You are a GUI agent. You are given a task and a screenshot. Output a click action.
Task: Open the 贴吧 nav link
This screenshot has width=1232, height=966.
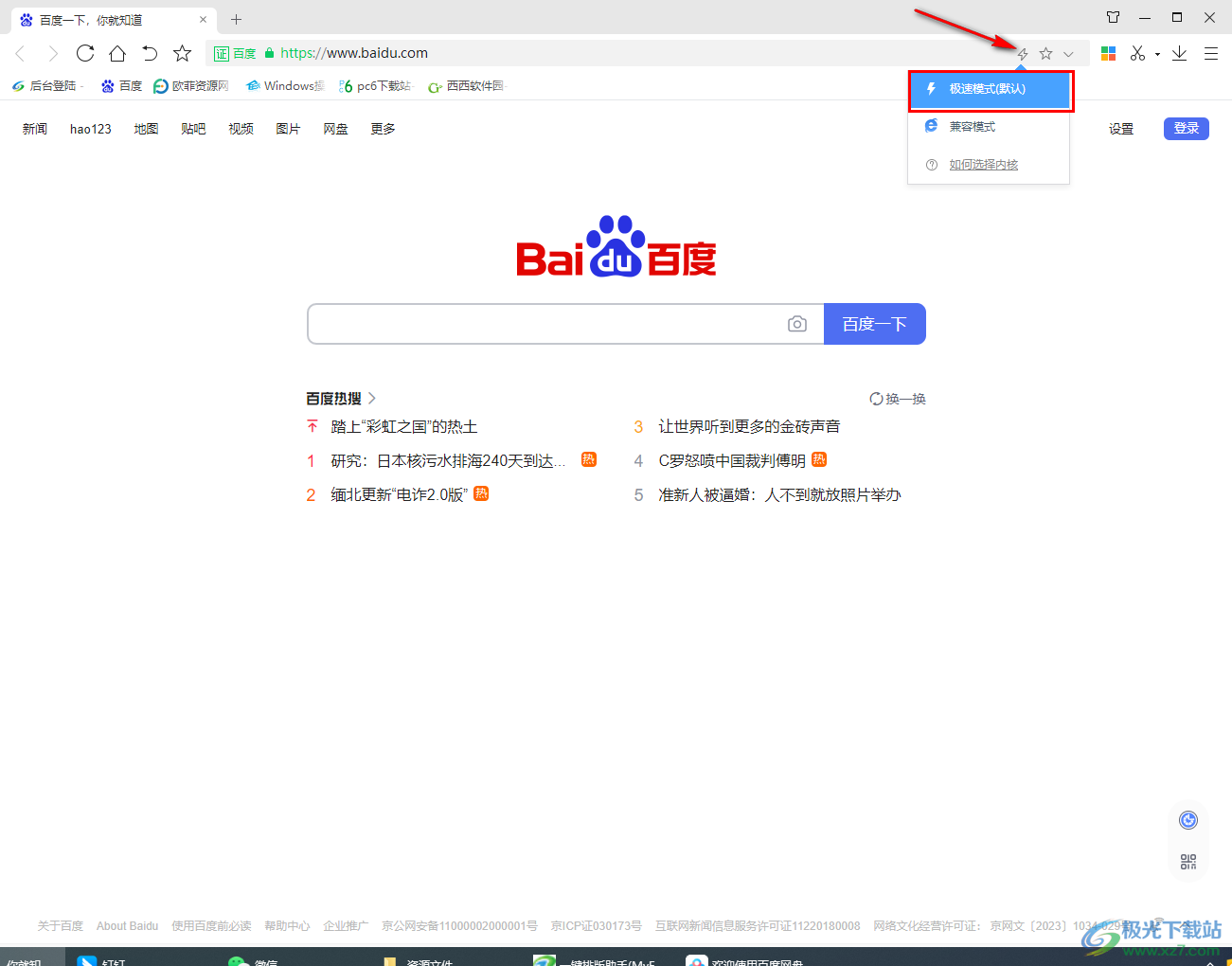[x=193, y=129]
